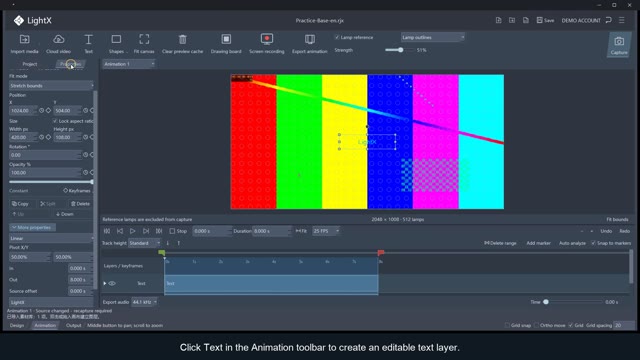Click the X position keyframe diamond
The image size is (640, 360).
(48, 111)
